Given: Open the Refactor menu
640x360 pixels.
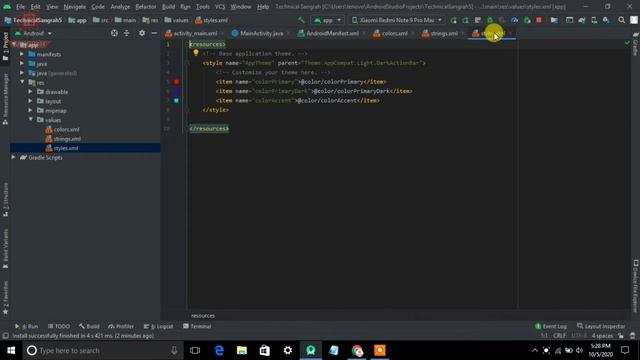Looking at the screenshot, I should (x=146, y=7).
